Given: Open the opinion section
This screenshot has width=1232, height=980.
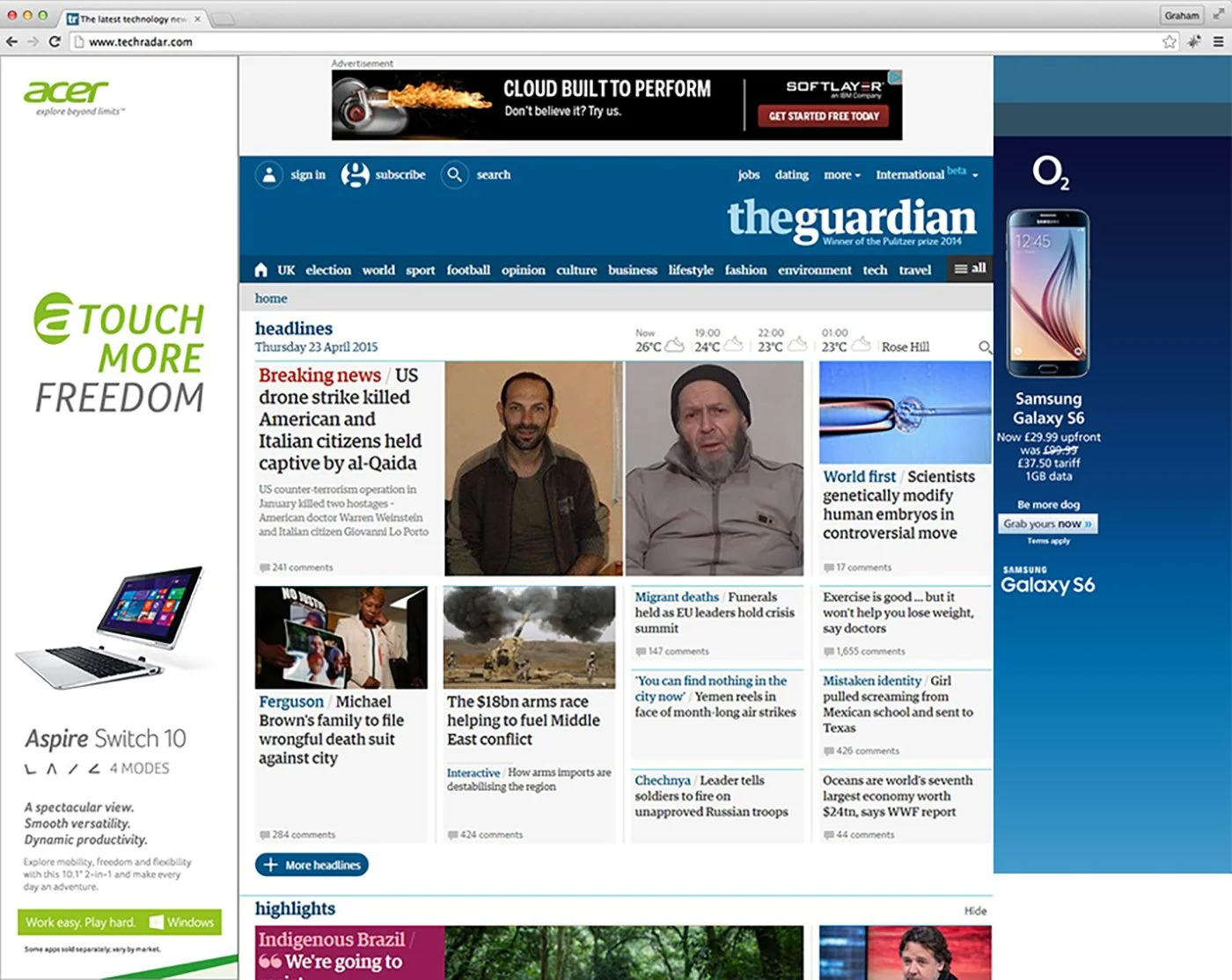Looking at the screenshot, I should (x=524, y=270).
